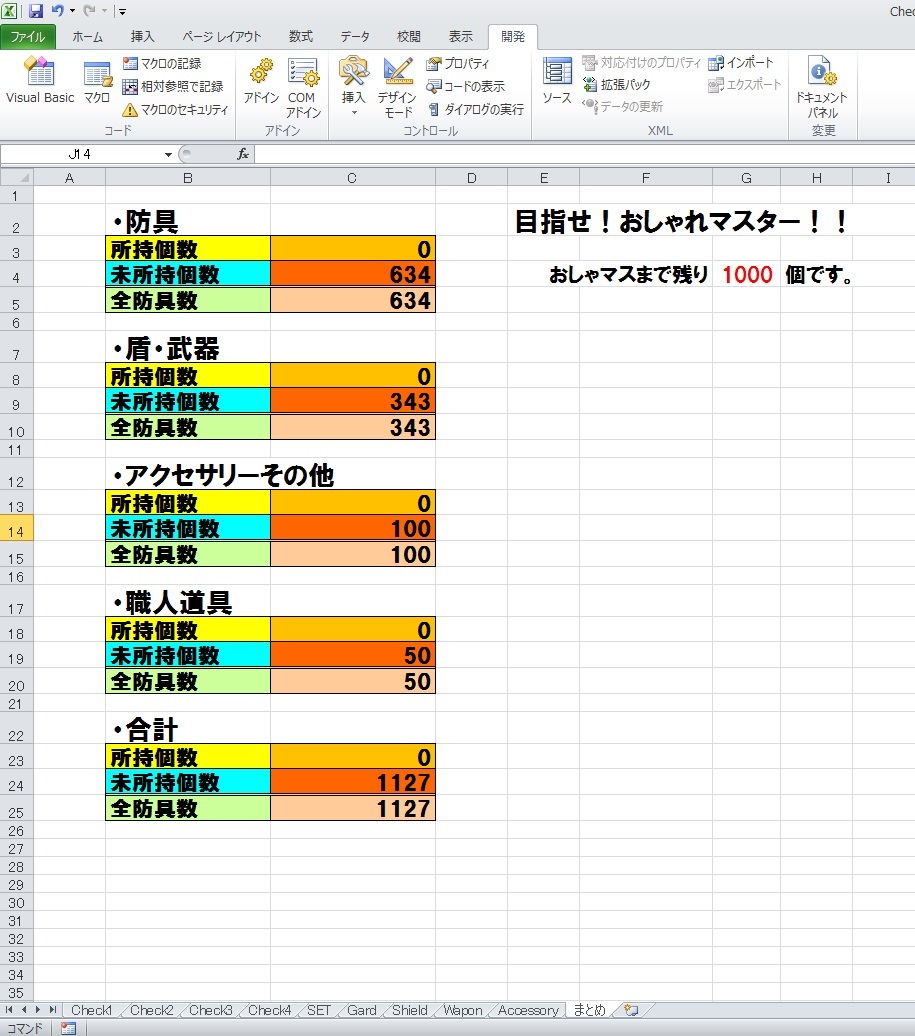The height and width of the screenshot is (1036, 915).
Task: Switch to the 表示 ribbon tab
Action: point(460,37)
